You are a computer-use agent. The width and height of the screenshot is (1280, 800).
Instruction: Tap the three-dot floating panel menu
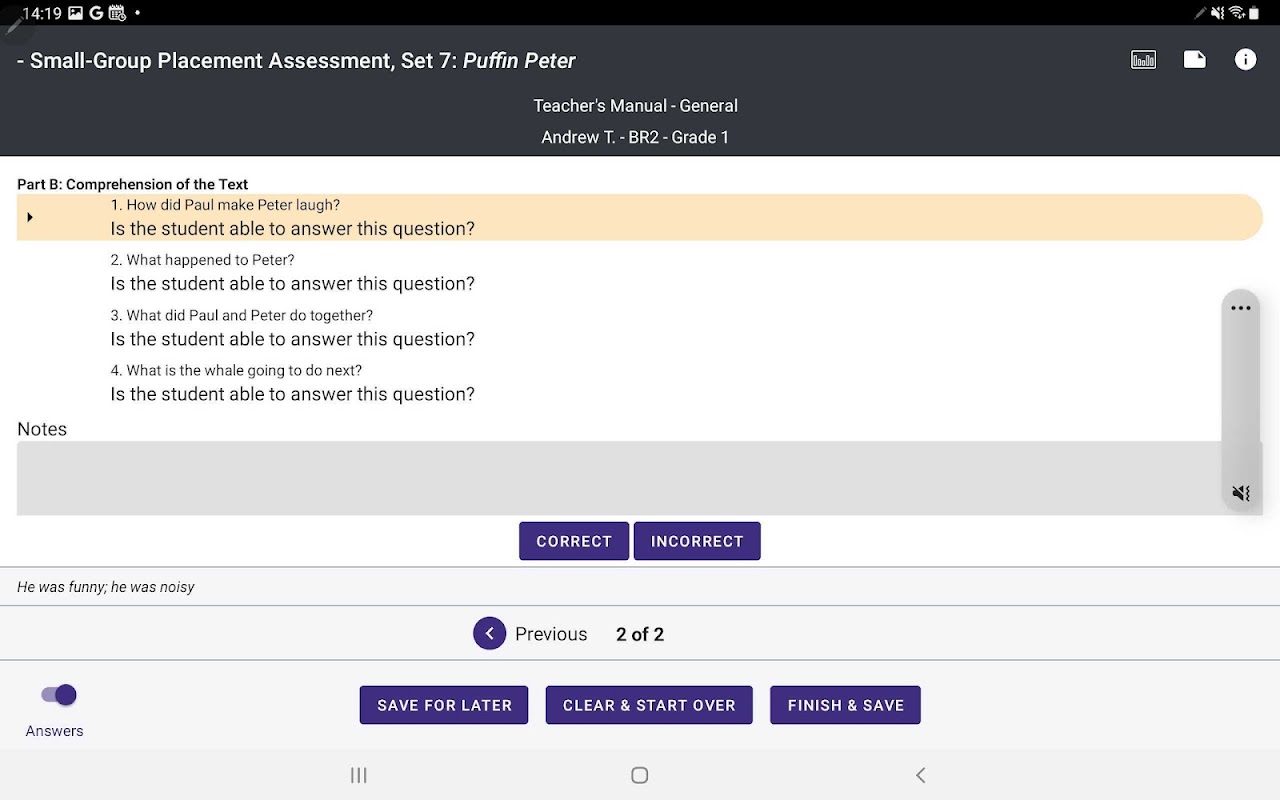click(x=1241, y=308)
